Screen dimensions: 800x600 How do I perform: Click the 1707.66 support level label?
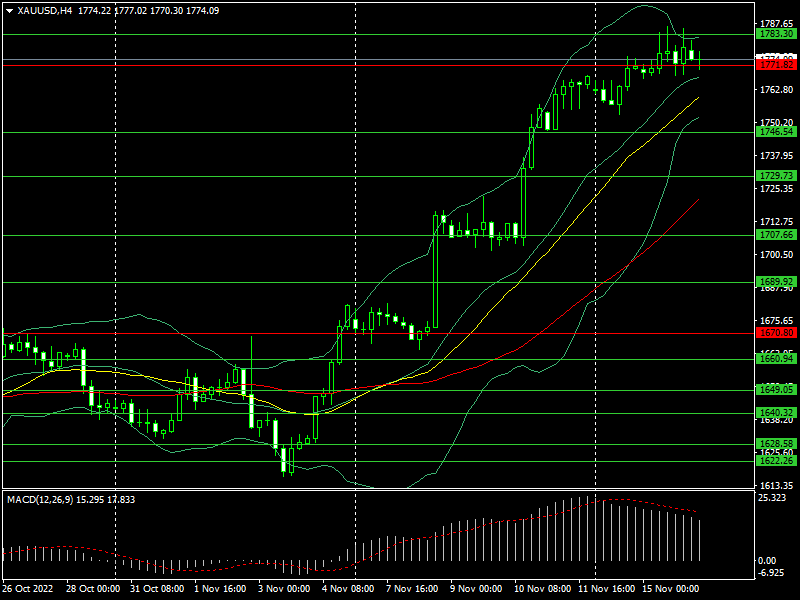776,235
